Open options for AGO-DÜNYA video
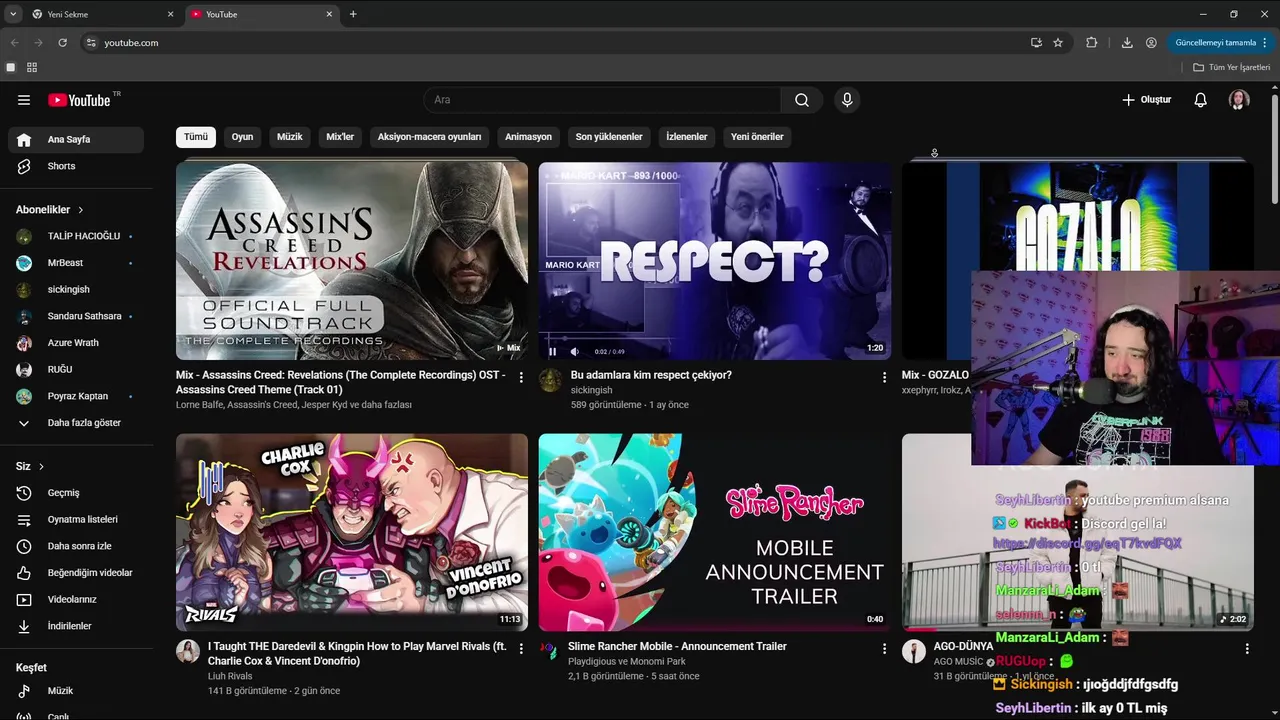Viewport: 1280px width, 720px height. pos(1247,648)
